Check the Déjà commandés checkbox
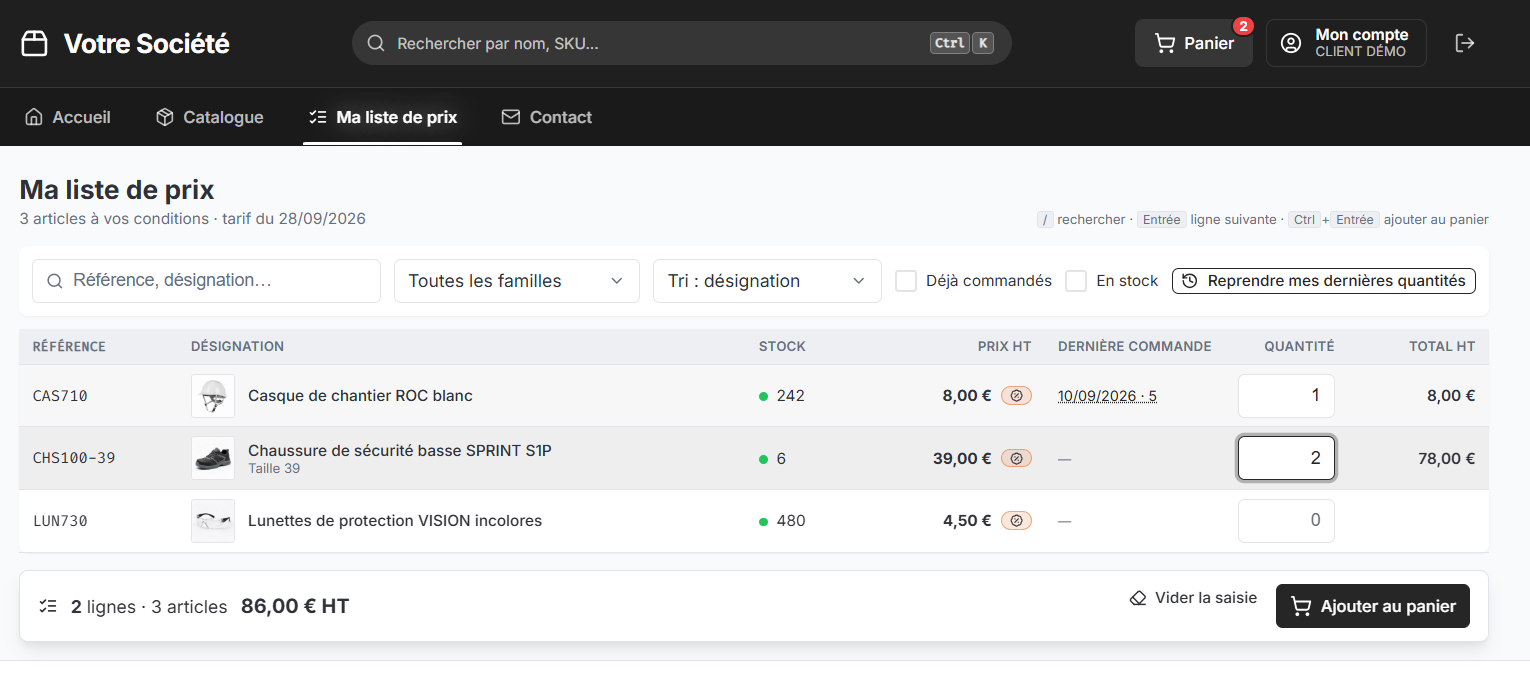 [x=906, y=281]
